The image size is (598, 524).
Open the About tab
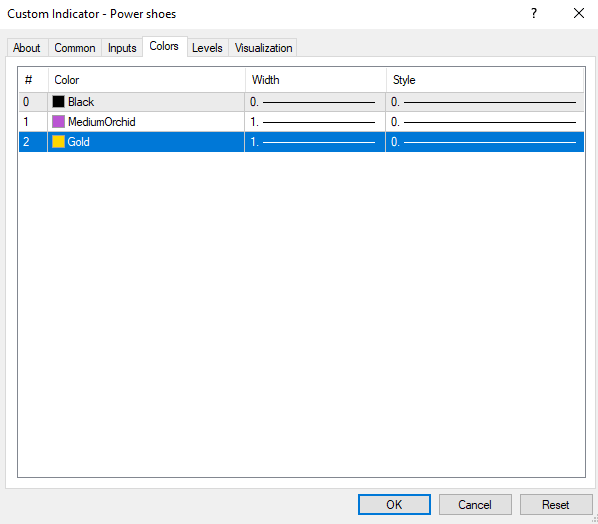[x=27, y=48]
